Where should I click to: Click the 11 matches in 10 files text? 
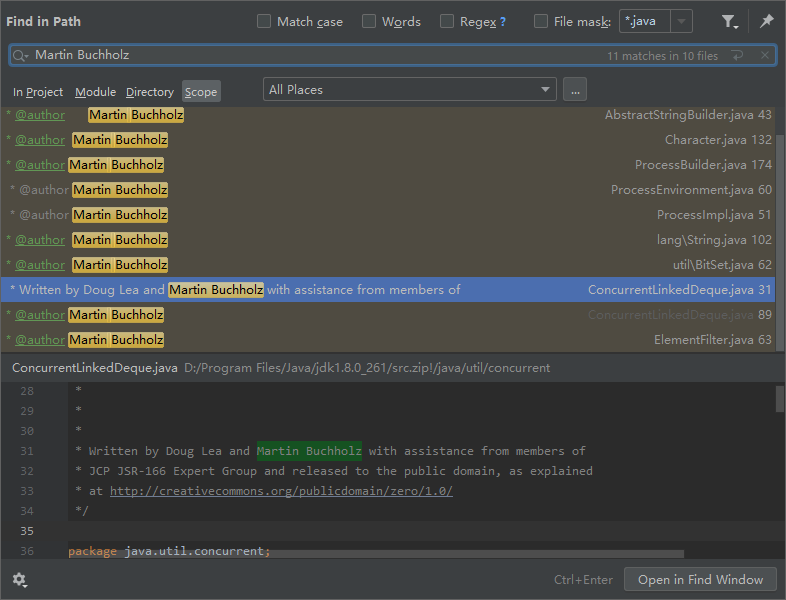point(662,56)
